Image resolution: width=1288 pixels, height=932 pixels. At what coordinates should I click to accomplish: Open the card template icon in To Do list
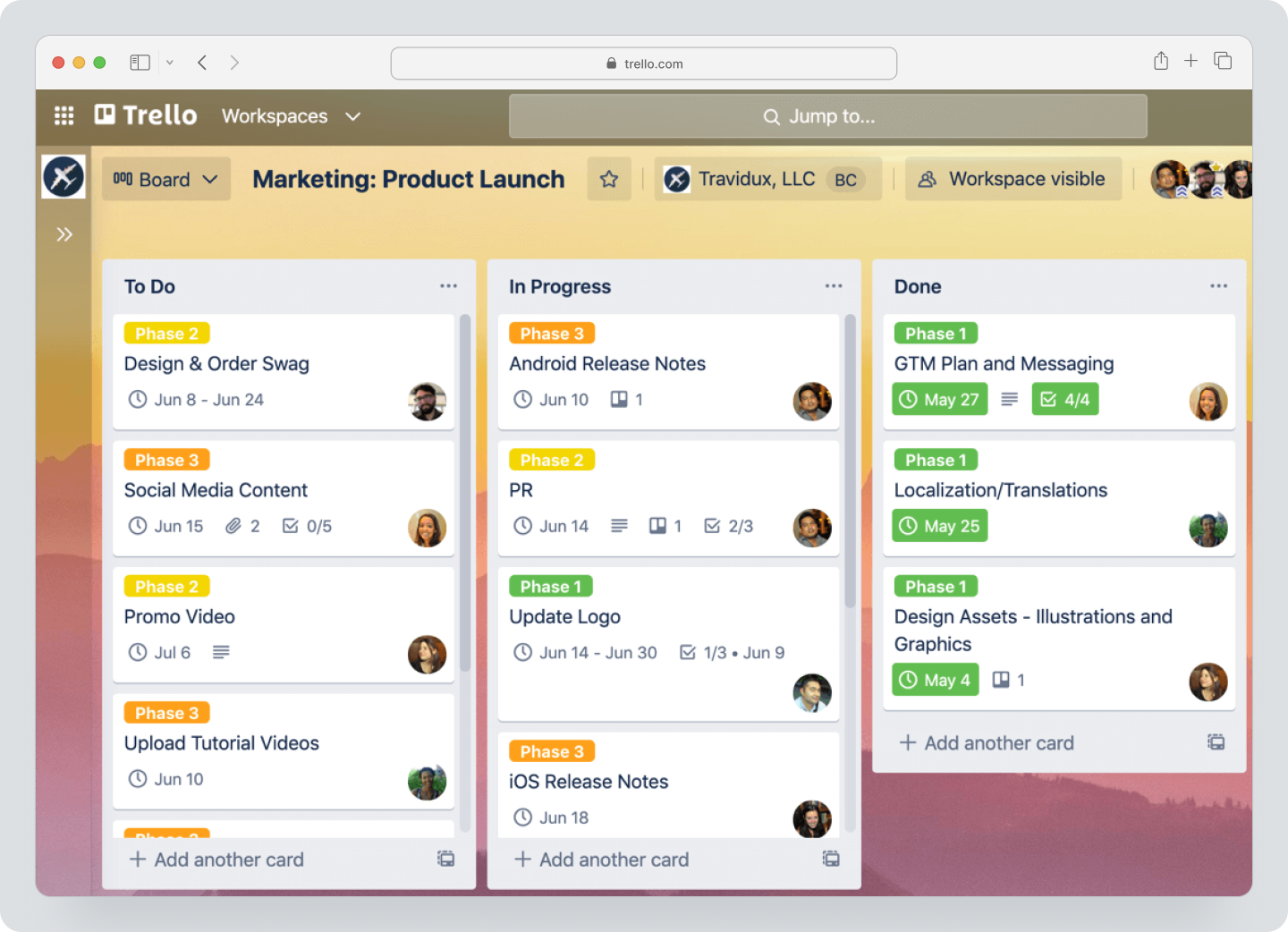[445, 859]
